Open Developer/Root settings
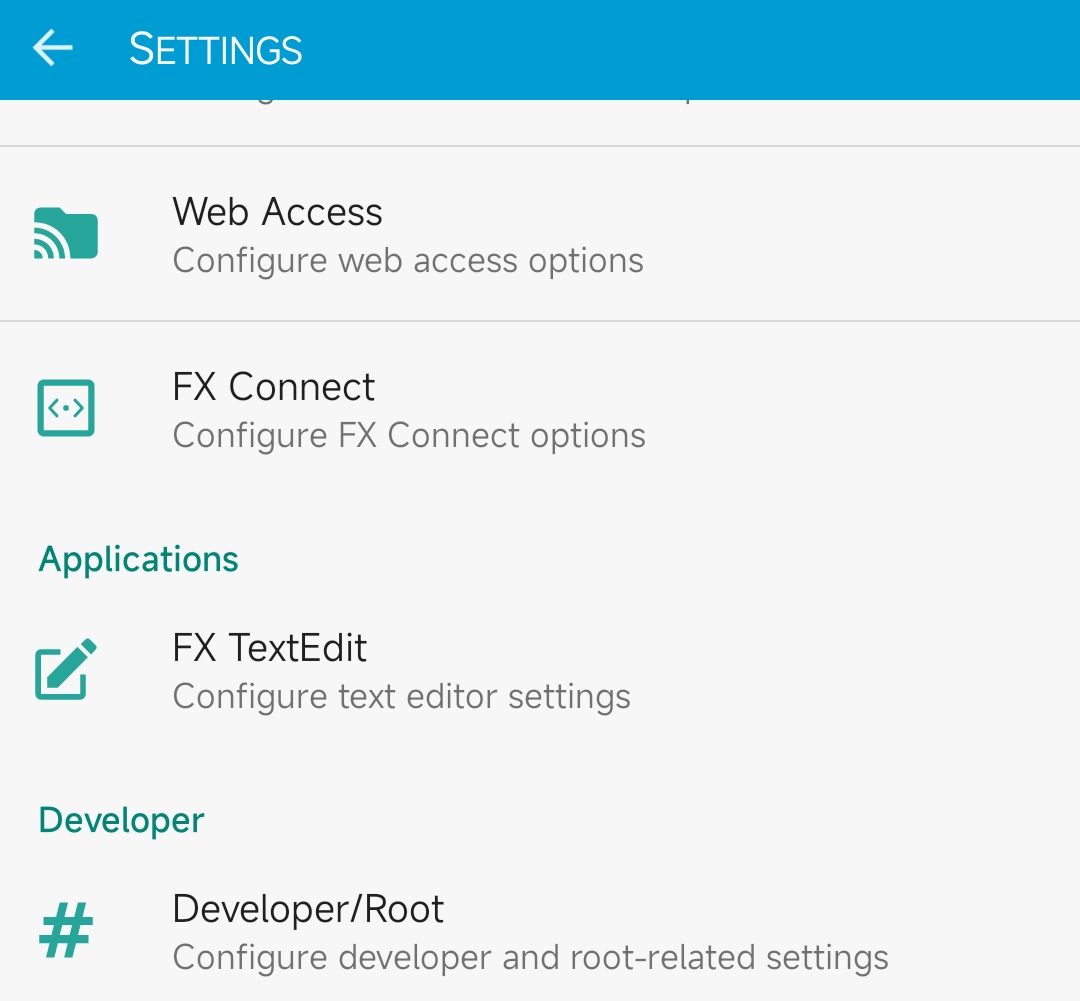The image size is (1080, 1001). (540, 931)
